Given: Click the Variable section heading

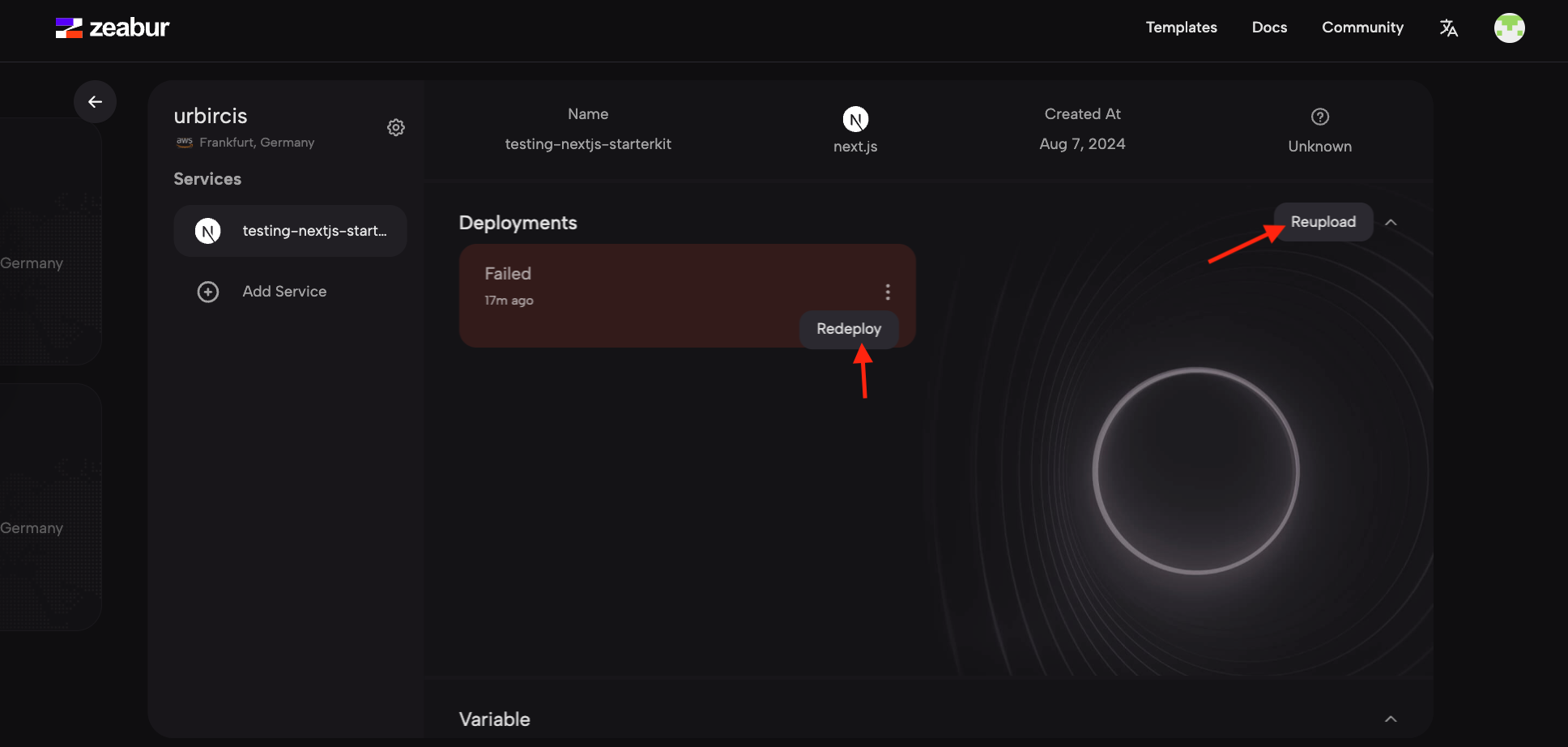Looking at the screenshot, I should click(494, 719).
